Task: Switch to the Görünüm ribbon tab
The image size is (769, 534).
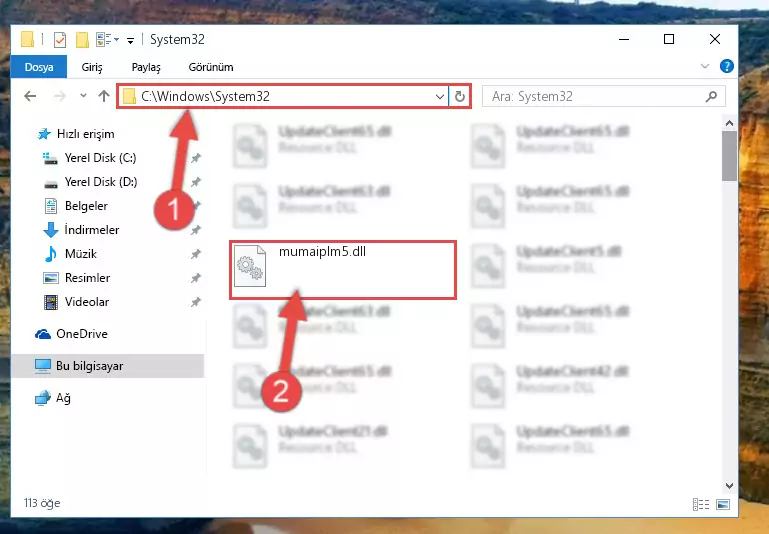Action: (x=211, y=67)
